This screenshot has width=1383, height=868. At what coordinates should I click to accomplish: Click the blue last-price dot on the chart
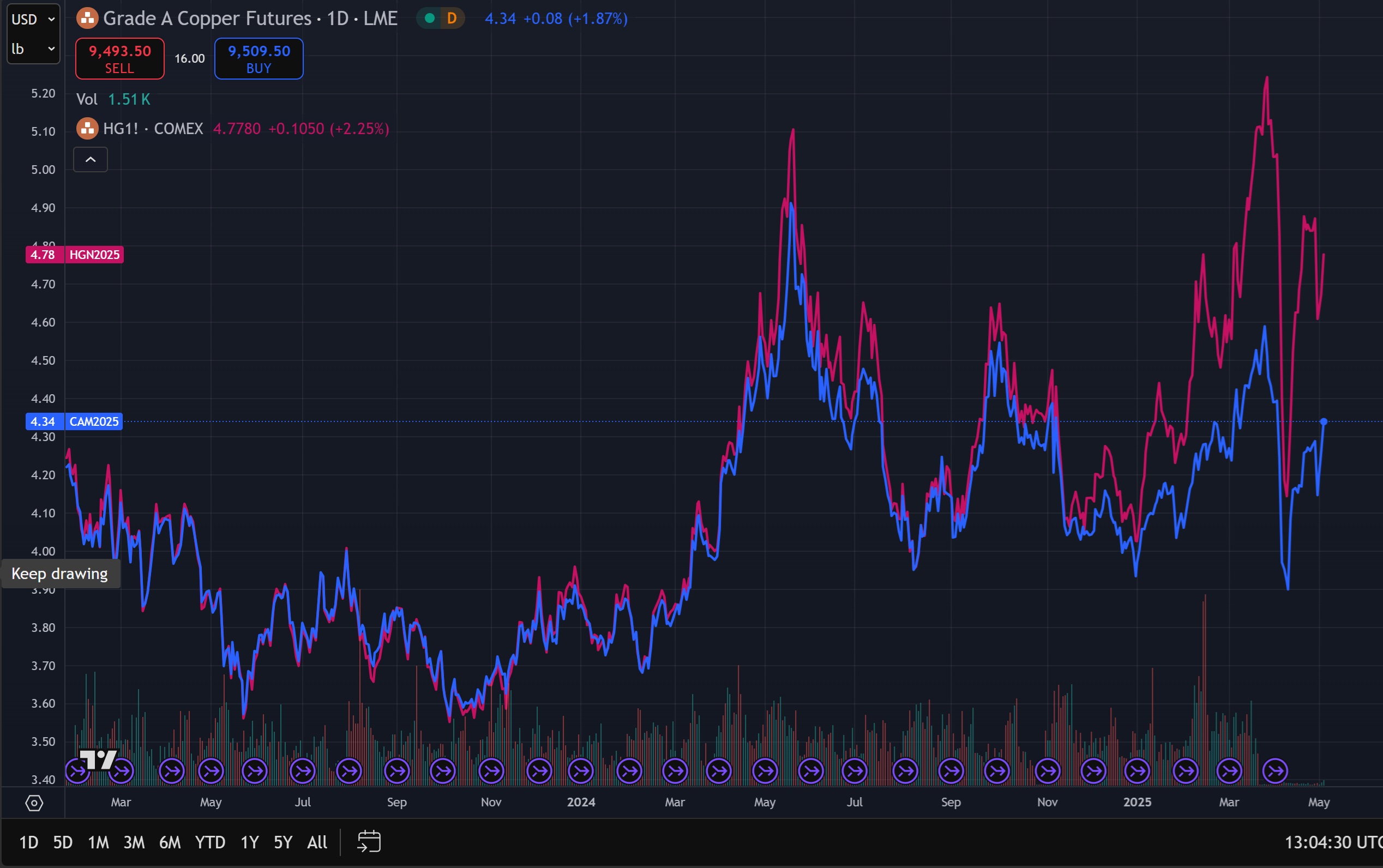1324,421
